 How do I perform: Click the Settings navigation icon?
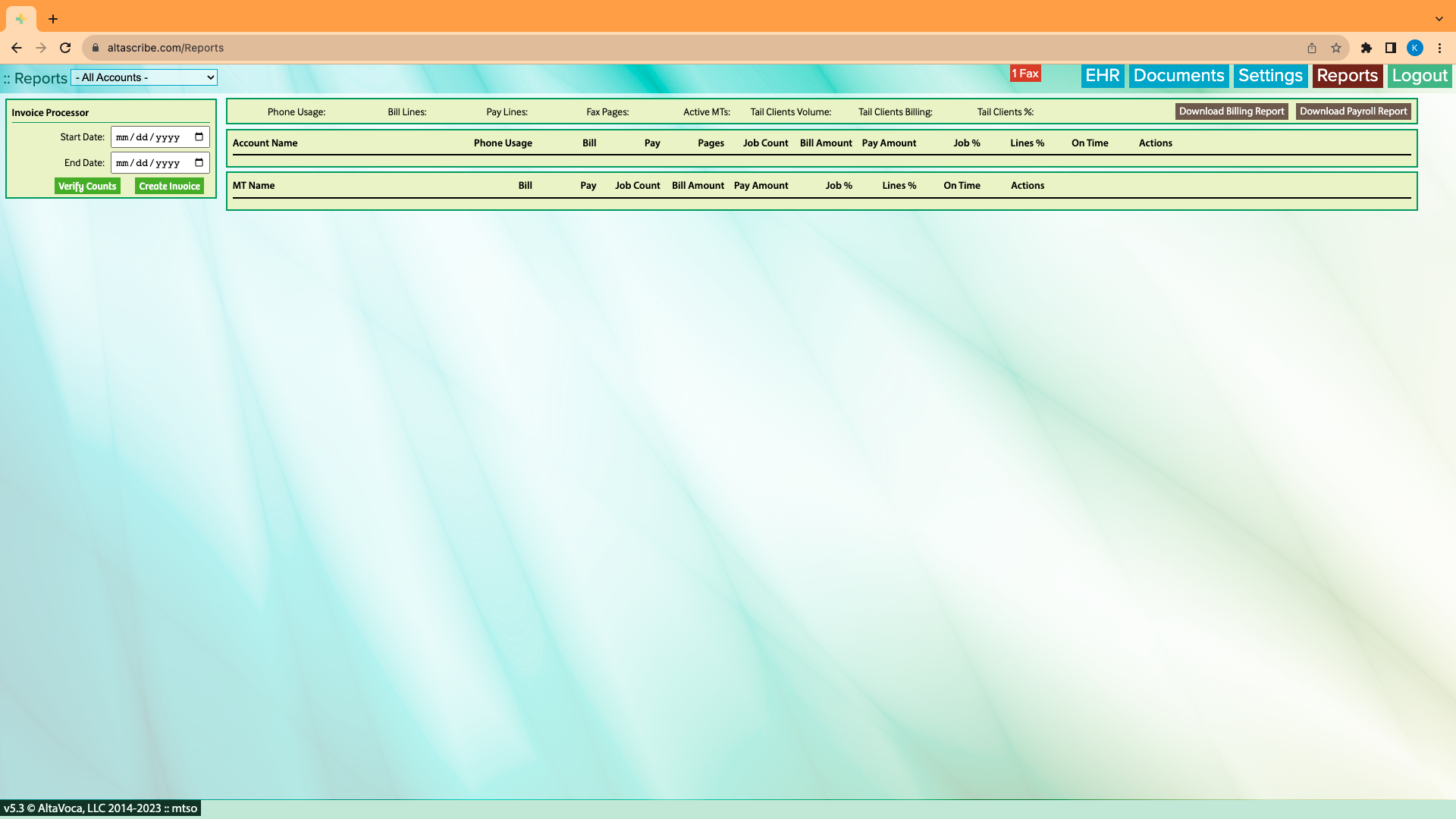pos(1271,76)
